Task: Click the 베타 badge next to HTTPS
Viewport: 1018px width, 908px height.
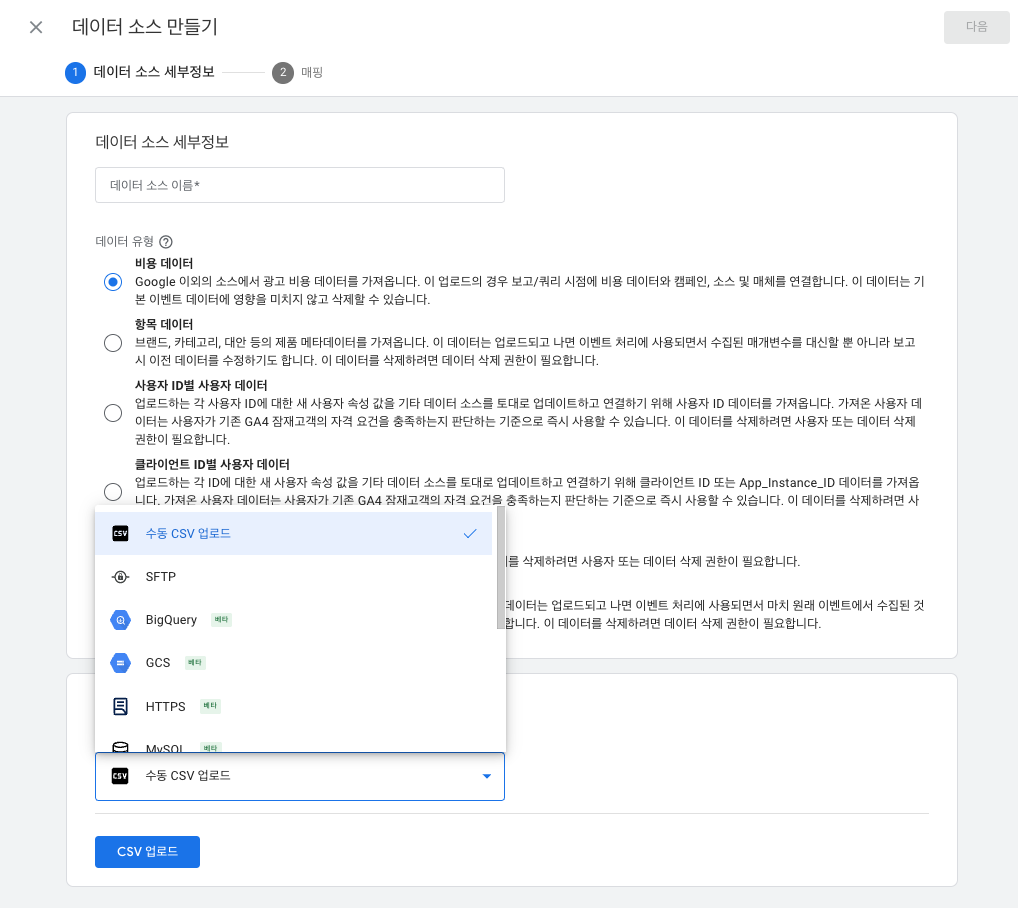Action: click(x=210, y=706)
